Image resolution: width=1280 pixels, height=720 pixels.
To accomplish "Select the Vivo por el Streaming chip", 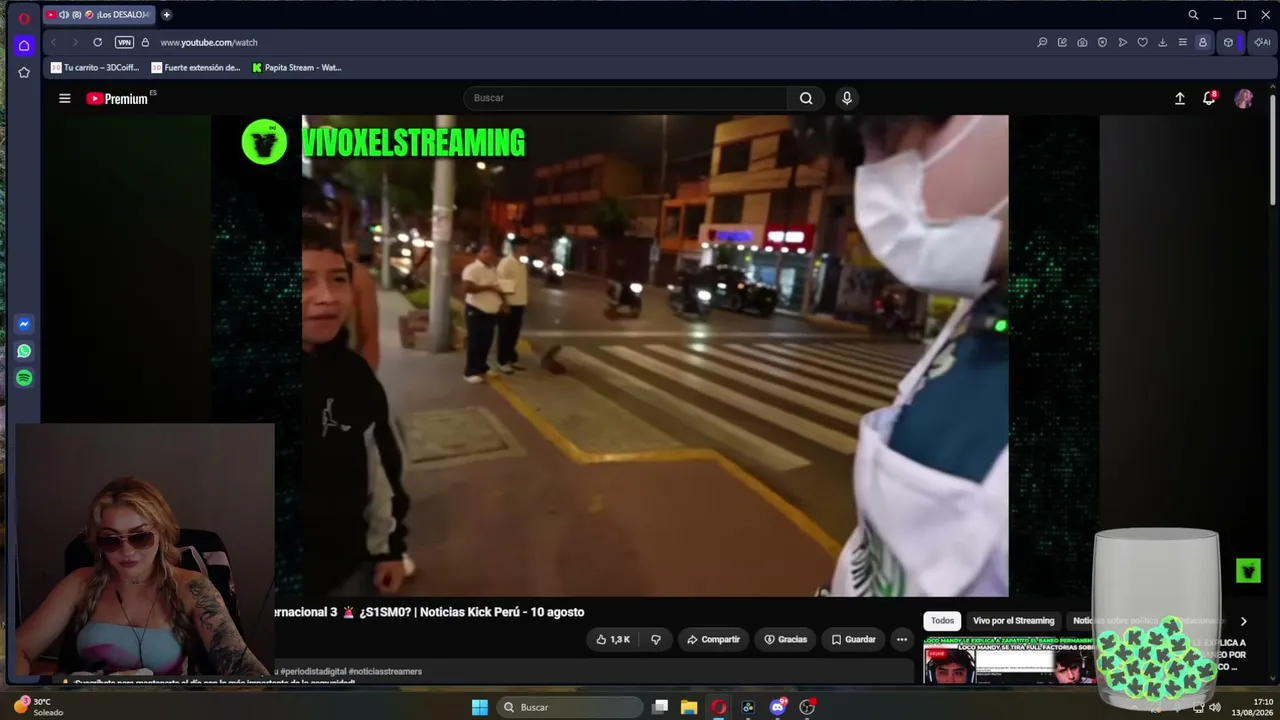I will [x=1014, y=621].
